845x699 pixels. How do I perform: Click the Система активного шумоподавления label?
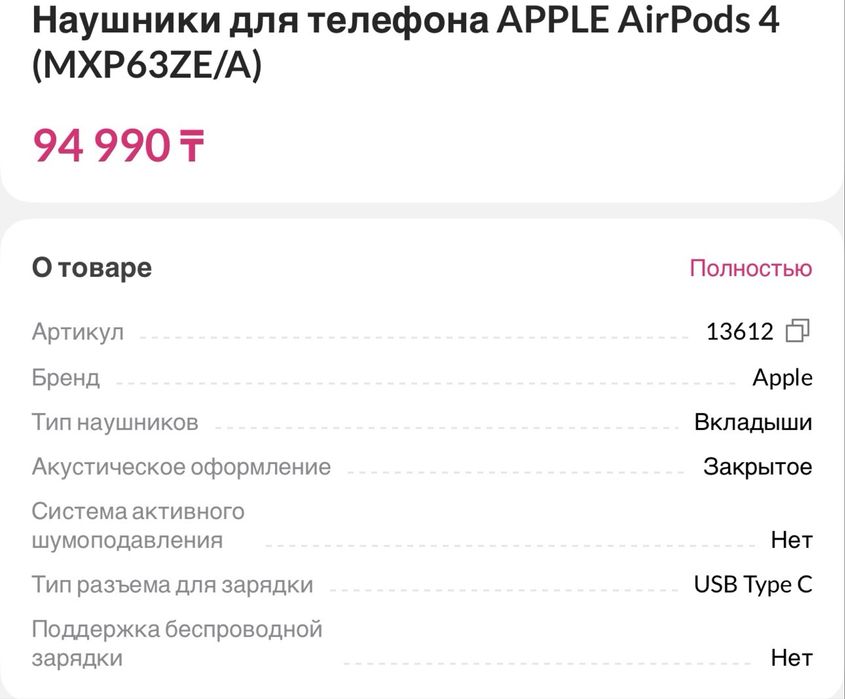[x=138, y=526]
